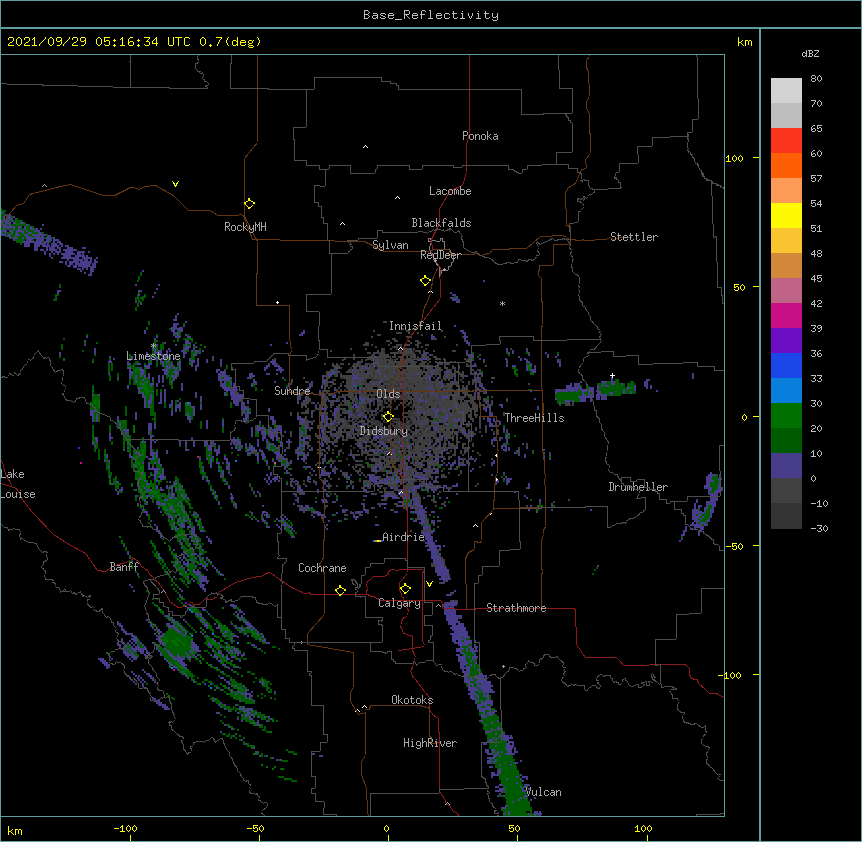The image size is (862, 842).
Task: Click the Okotoks label
Action: click(x=412, y=700)
